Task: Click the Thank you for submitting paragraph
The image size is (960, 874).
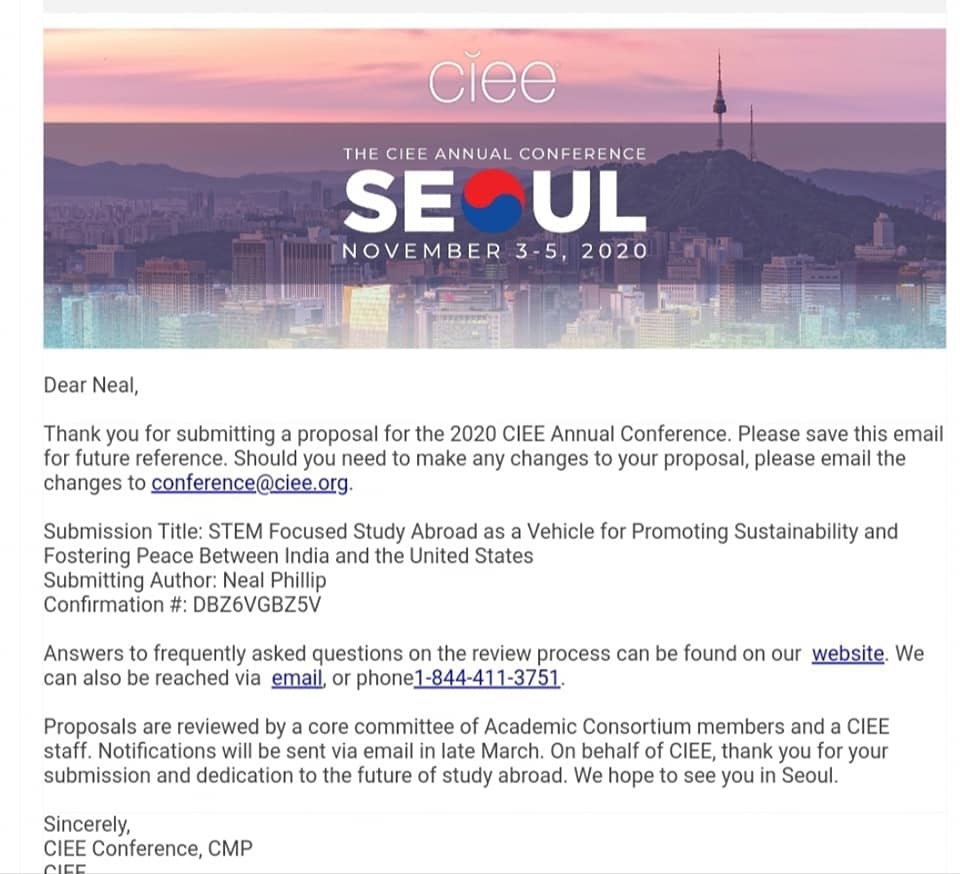Action: point(493,458)
